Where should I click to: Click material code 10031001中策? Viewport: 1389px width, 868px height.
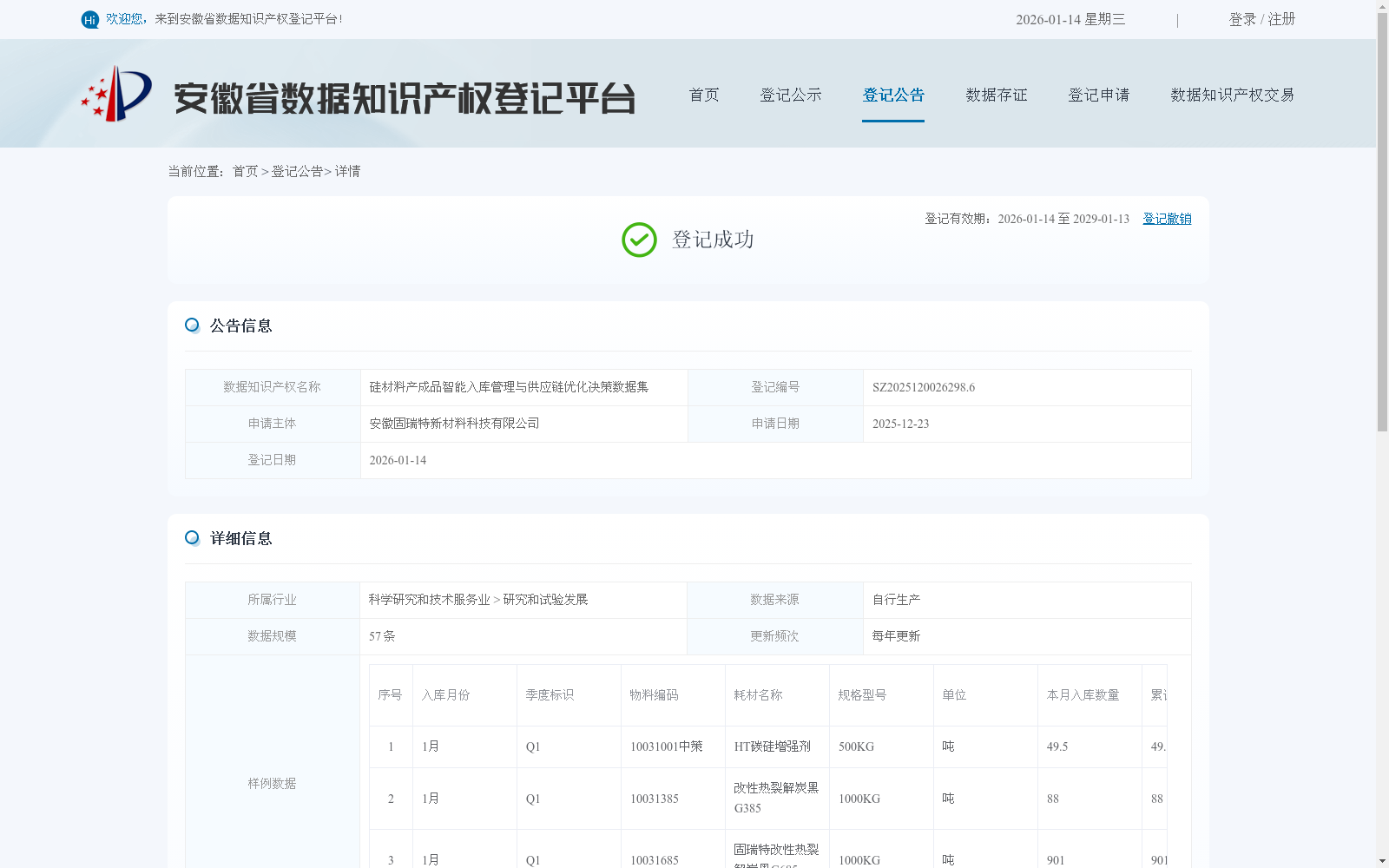(667, 746)
